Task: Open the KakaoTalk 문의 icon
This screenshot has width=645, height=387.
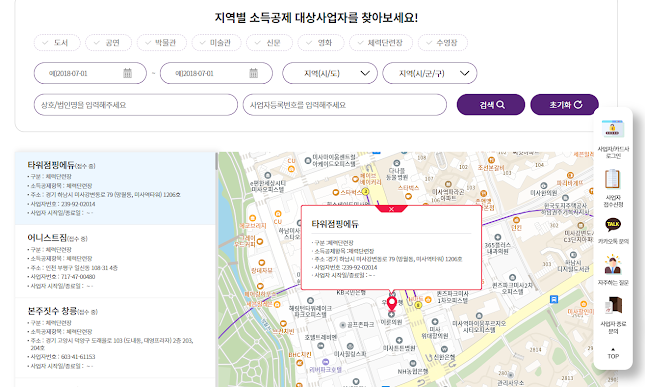Action: 613,225
